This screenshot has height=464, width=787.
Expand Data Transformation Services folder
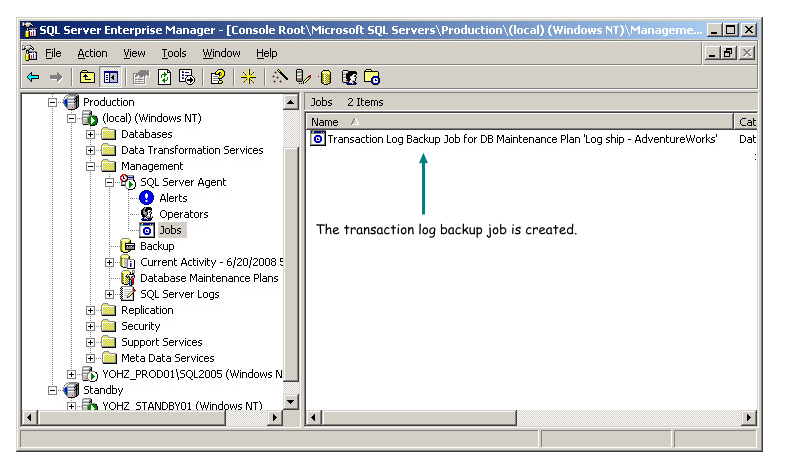pyautogui.click(x=90, y=151)
